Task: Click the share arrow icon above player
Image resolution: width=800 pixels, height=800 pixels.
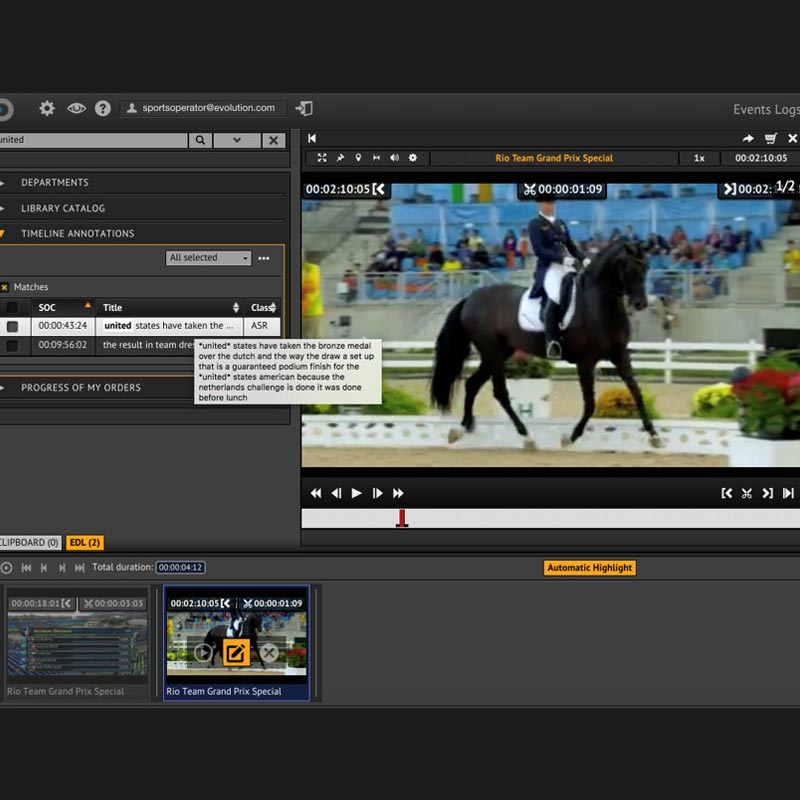Action: 747,139
